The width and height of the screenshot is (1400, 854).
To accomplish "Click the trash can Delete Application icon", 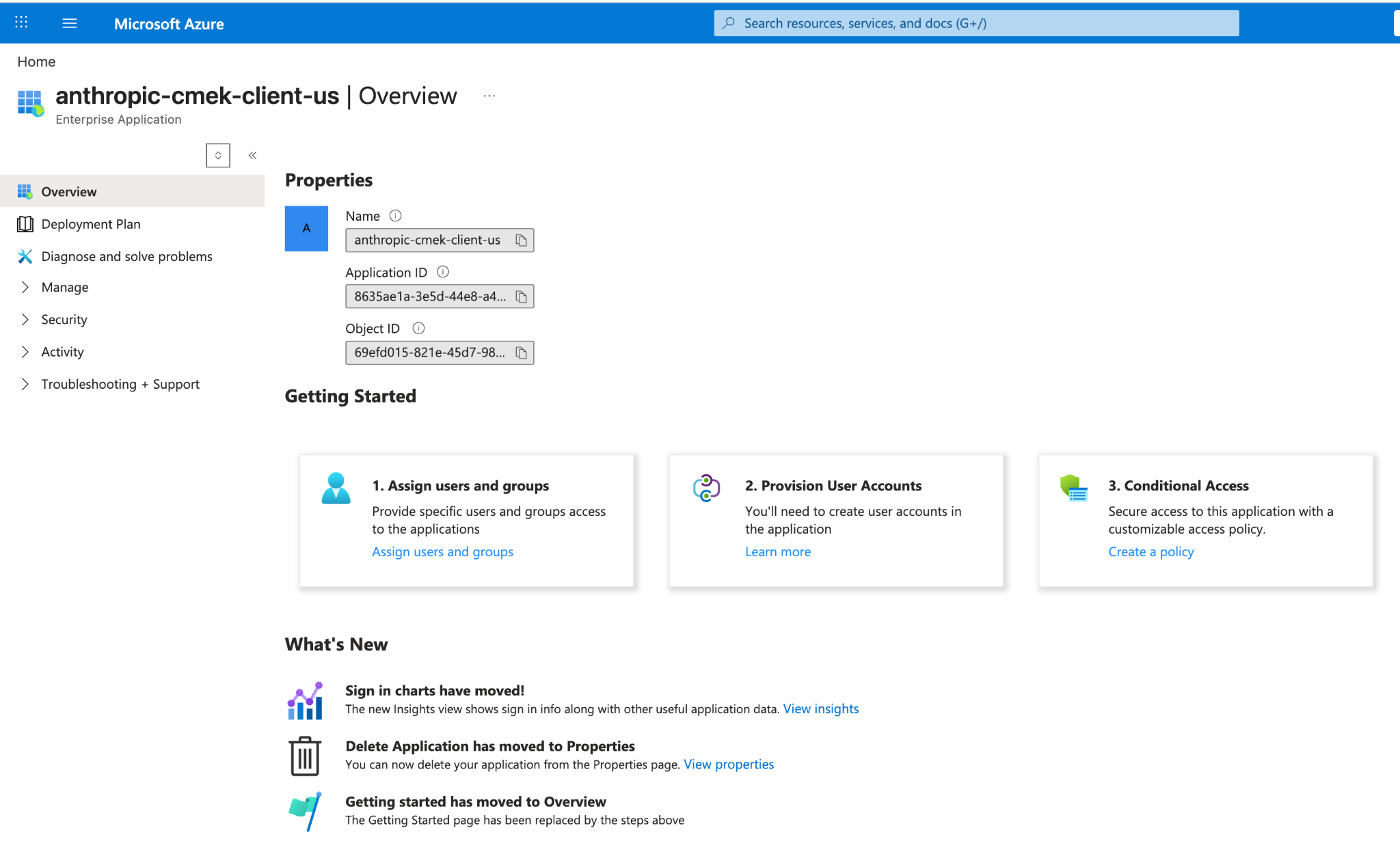I will click(x=305, y=756).
